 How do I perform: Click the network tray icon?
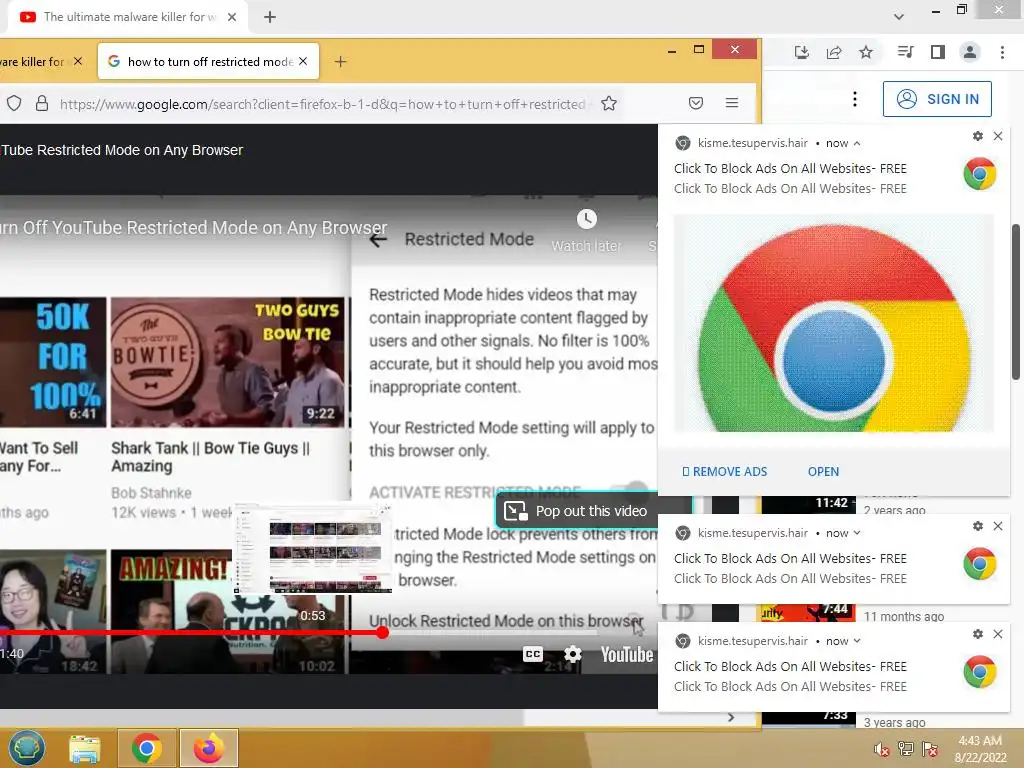tap(906, 749)
